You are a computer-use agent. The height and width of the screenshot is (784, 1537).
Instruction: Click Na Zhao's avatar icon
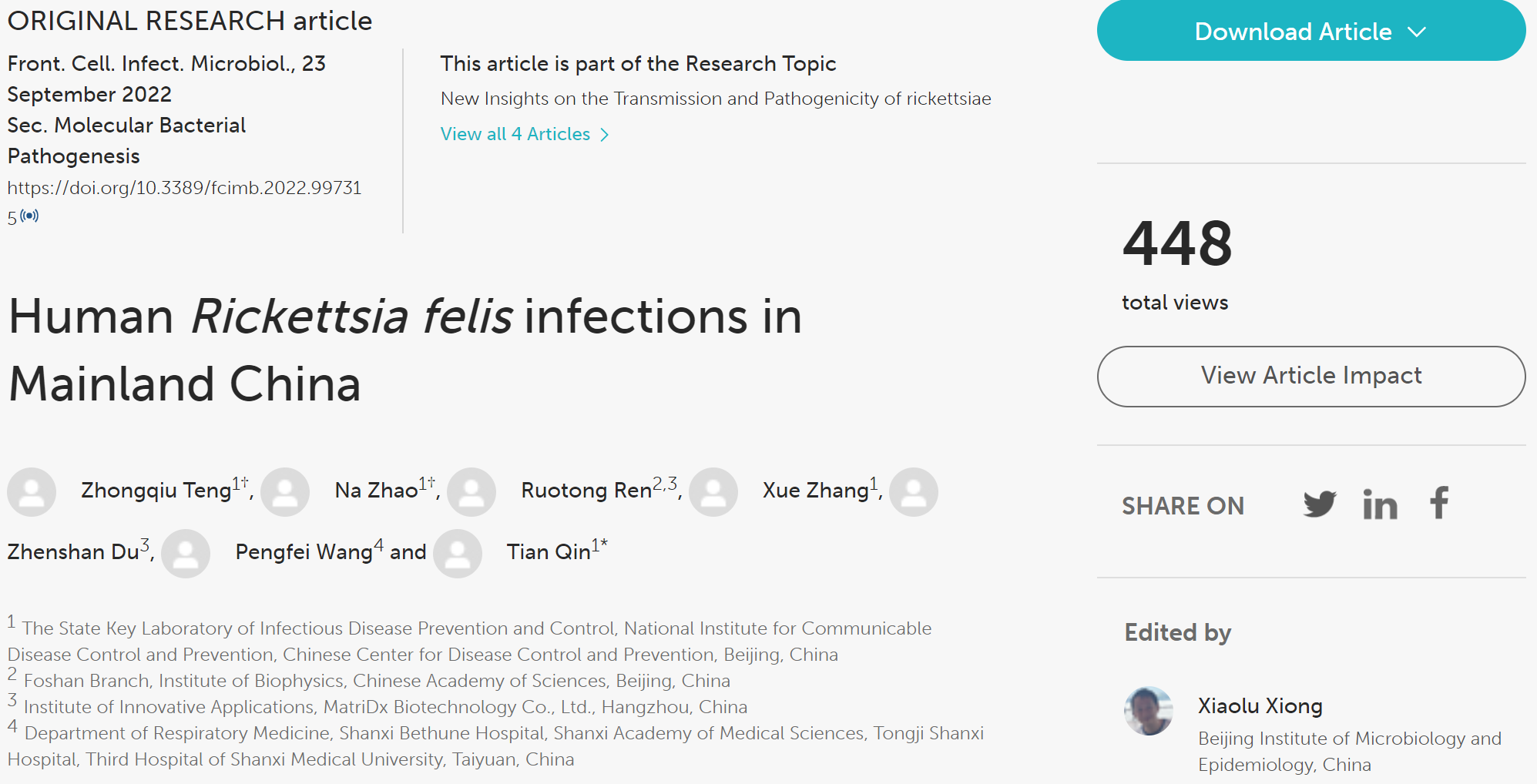pyautogui.click(x=285, y=491)
